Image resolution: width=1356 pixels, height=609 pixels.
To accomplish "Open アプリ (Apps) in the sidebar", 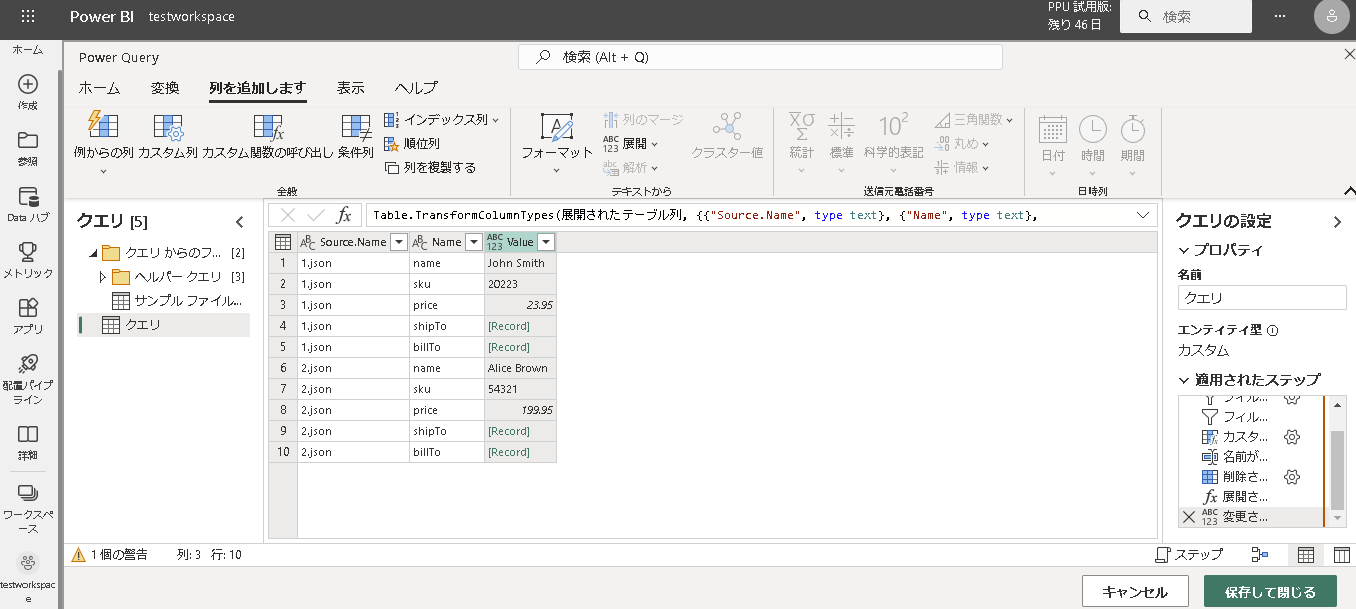I will pos(28,315).
